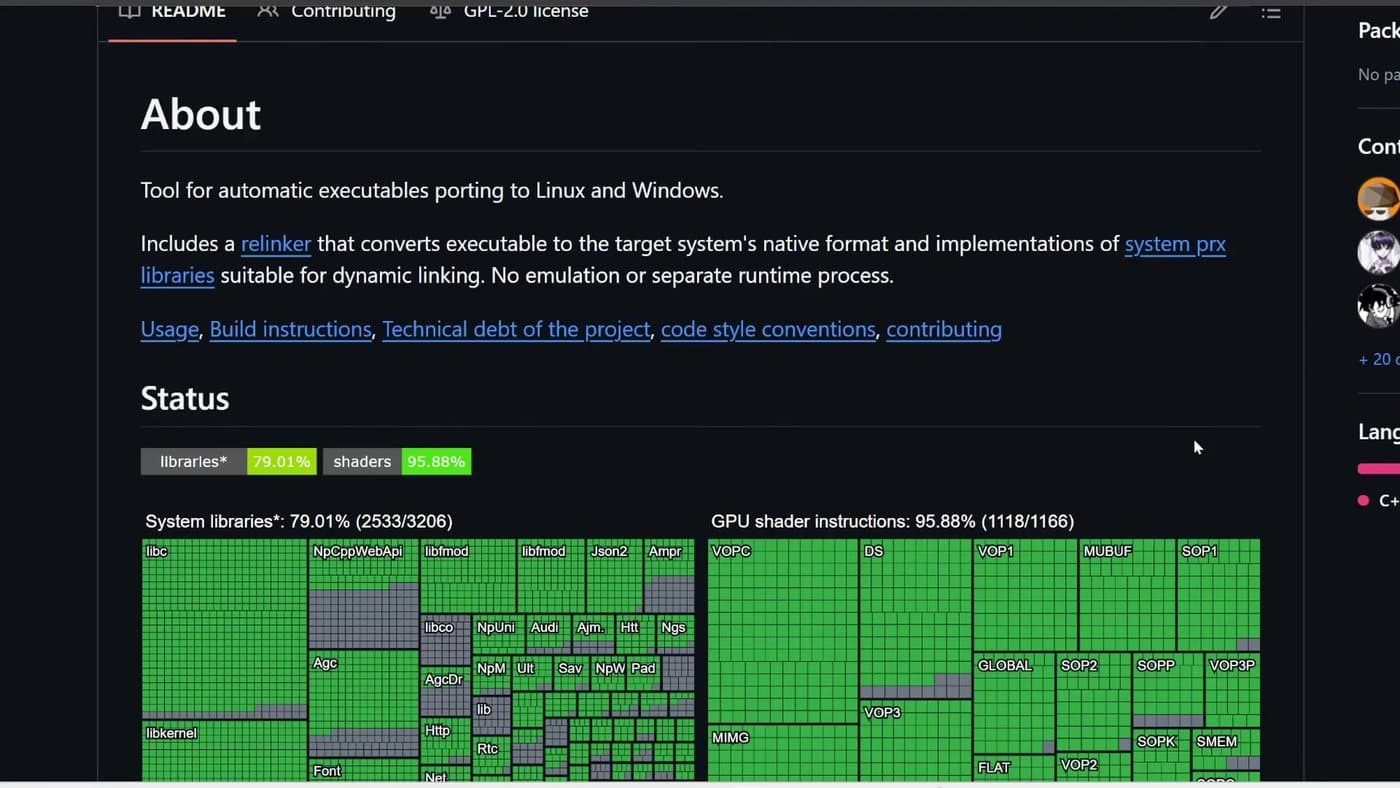
Task: Click the pencil edit README icon
Action: click(1218, 11)
